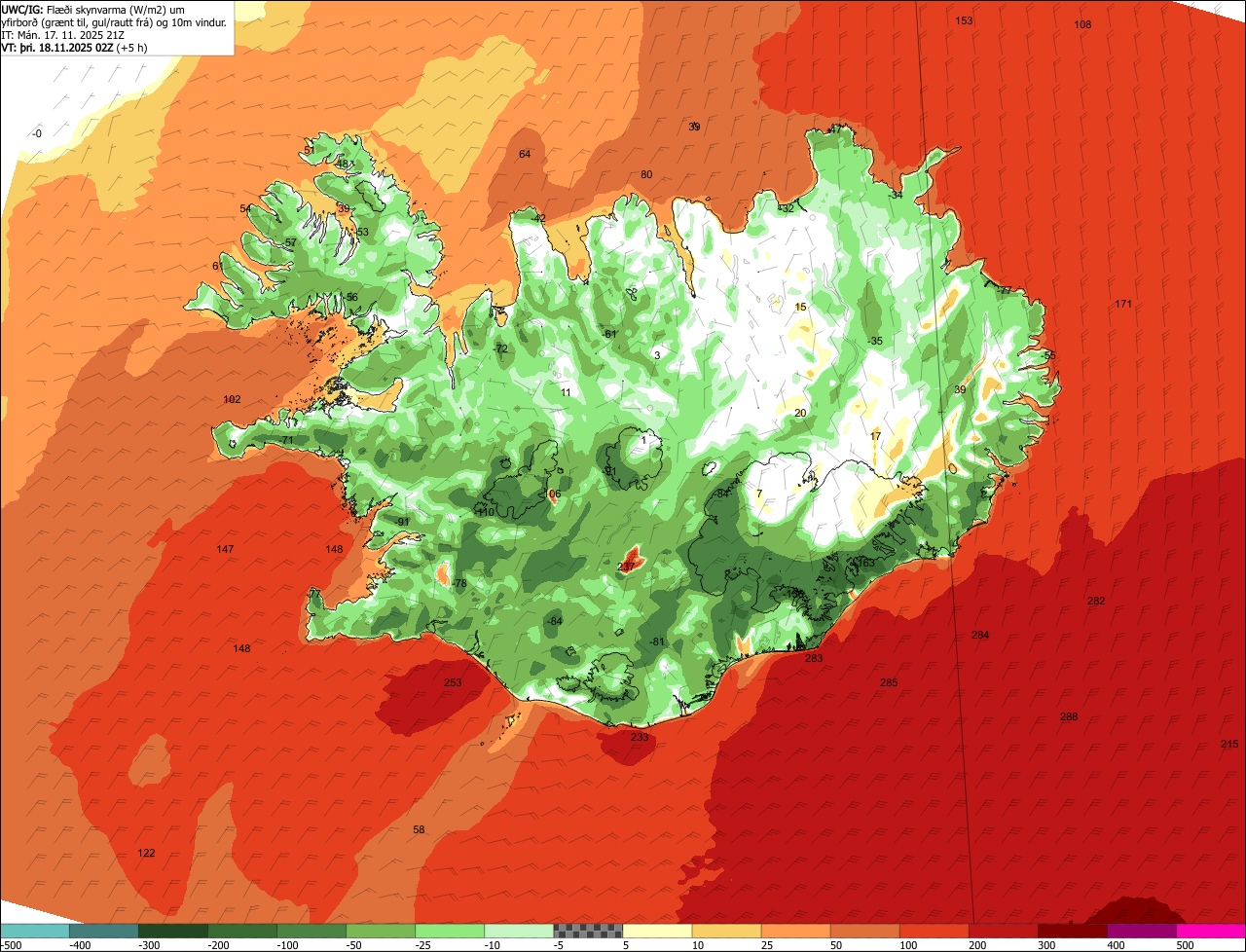Click the '58' value on the map

coord(419,830)
